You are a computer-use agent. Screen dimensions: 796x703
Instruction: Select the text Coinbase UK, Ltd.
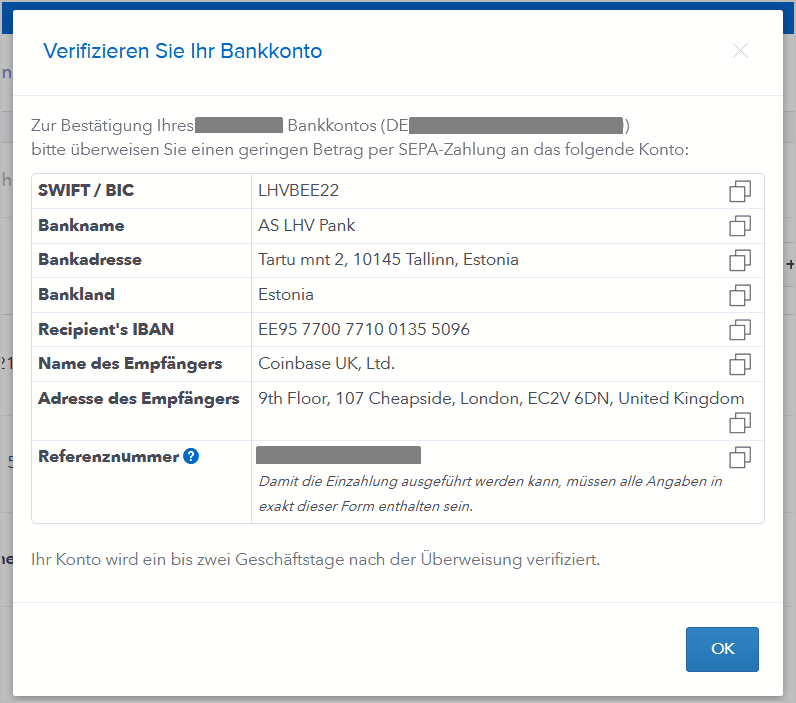pos(326,364)
